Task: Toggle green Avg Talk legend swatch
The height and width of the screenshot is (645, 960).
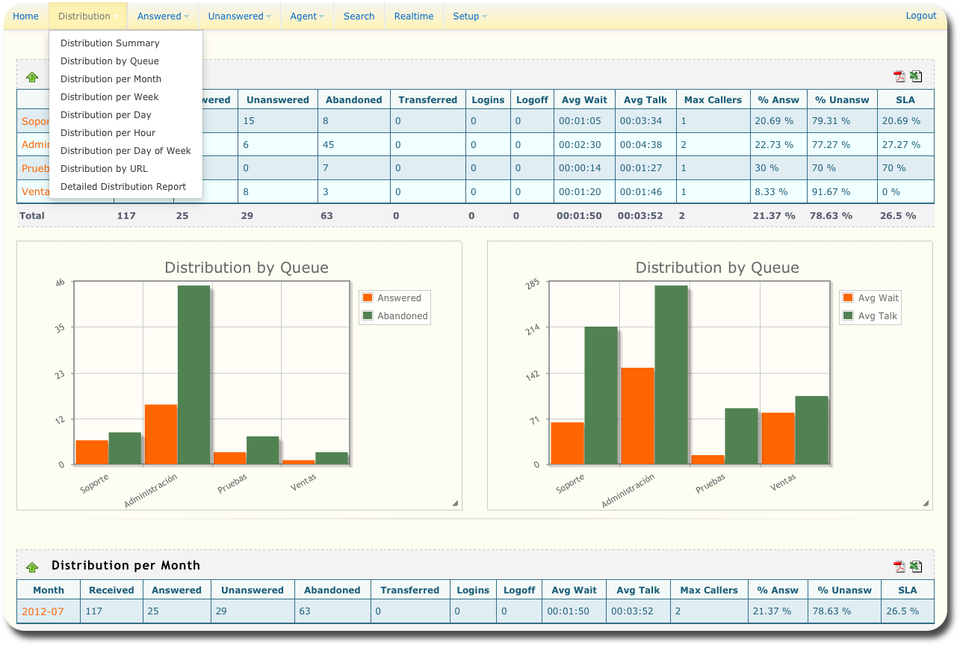Action: point(849,316)
